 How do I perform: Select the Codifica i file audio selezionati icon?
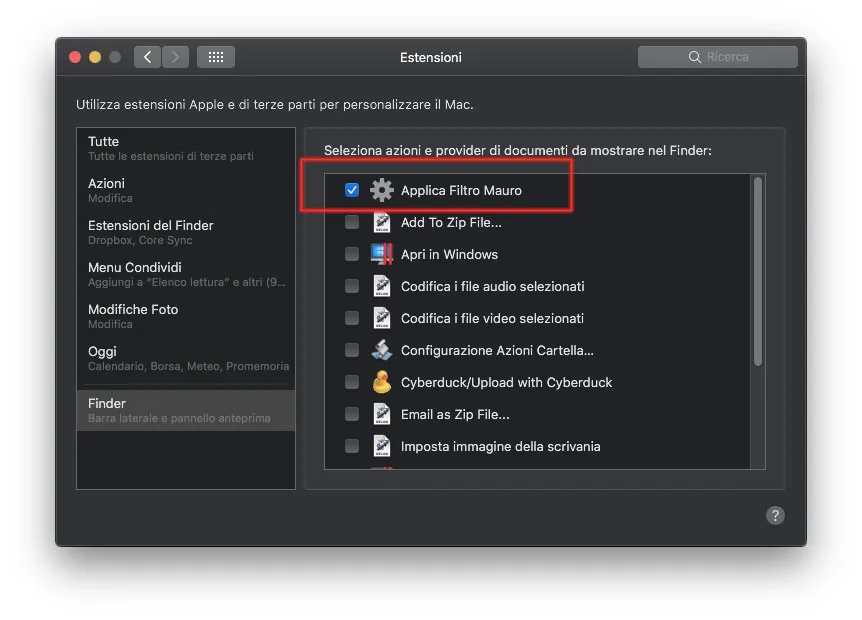point(383,286)
